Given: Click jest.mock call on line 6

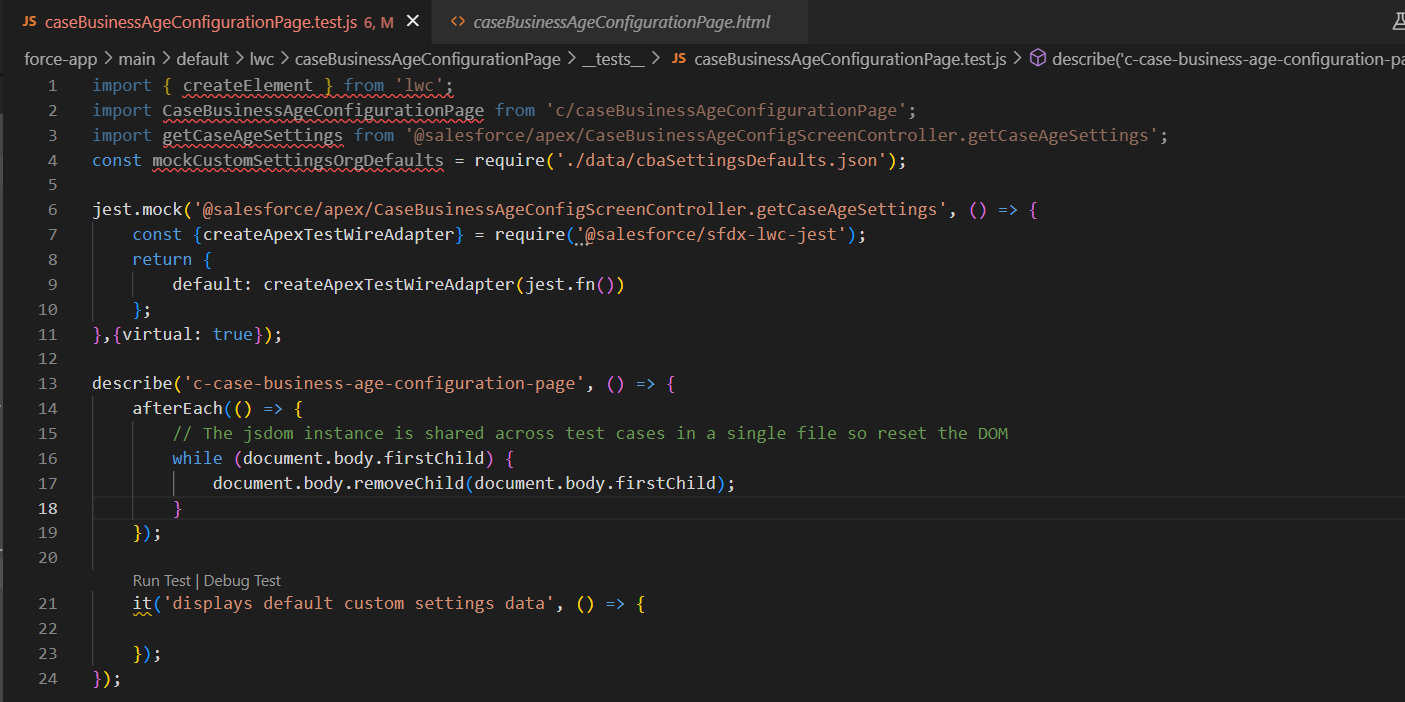Looking at the screenshot, I should click(137, 210).
